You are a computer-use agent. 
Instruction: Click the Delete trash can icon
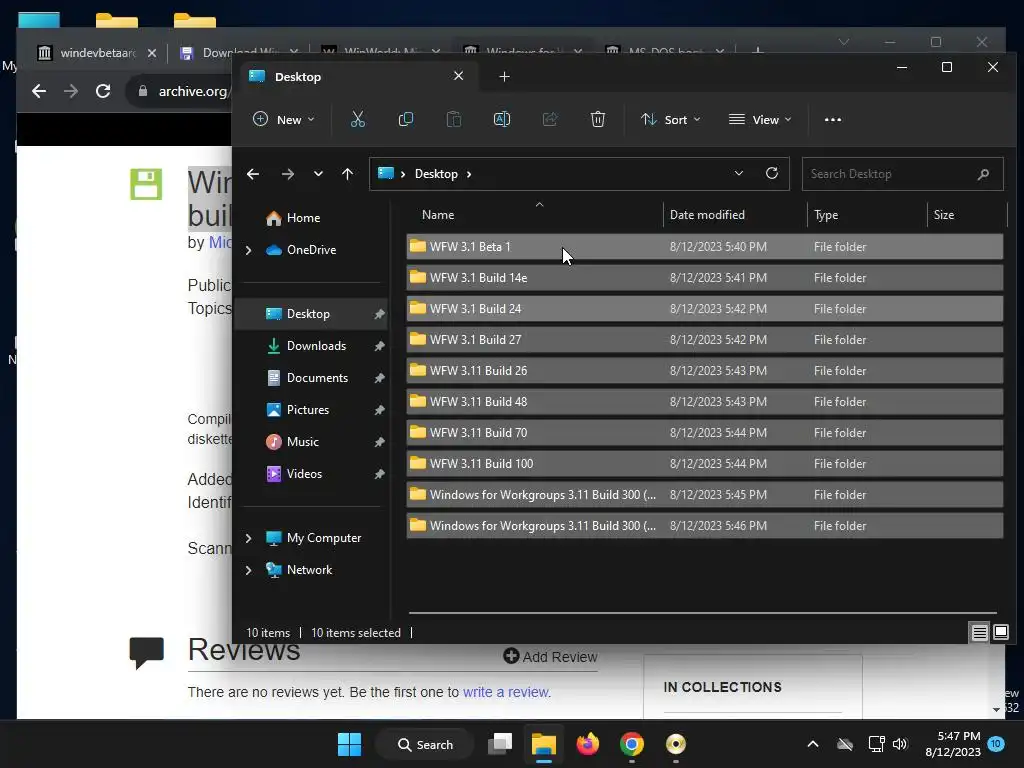pos(598,120)
